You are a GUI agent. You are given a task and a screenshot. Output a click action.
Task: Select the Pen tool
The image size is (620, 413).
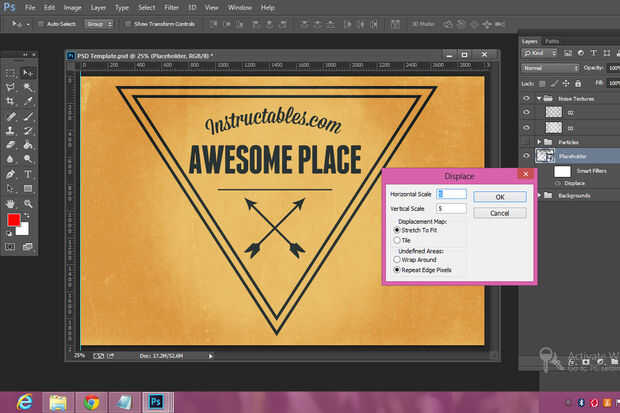tap(10, 173)
